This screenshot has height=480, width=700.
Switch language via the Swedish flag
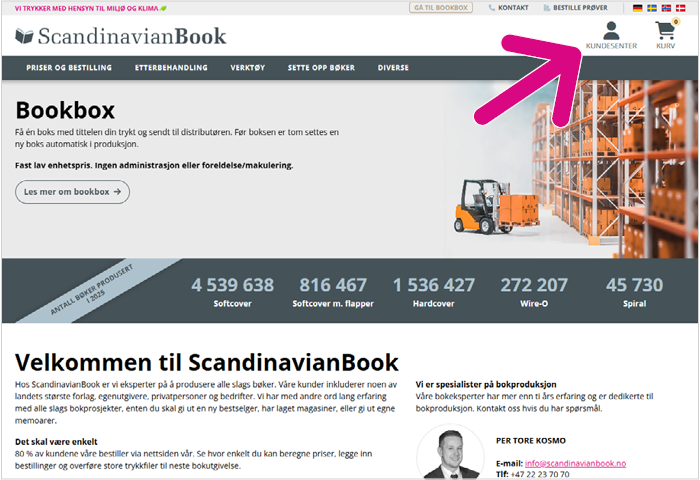pyautogui.click(x=652, y=8)
